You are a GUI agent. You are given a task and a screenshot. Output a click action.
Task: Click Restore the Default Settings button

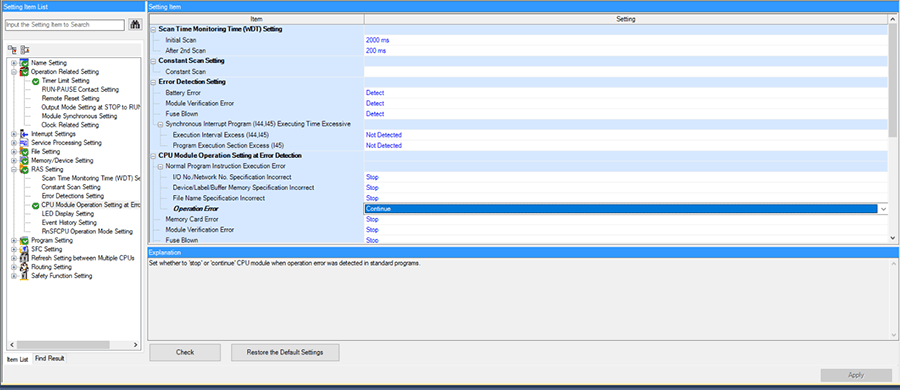pyautogui.click(x=285, y=352)
